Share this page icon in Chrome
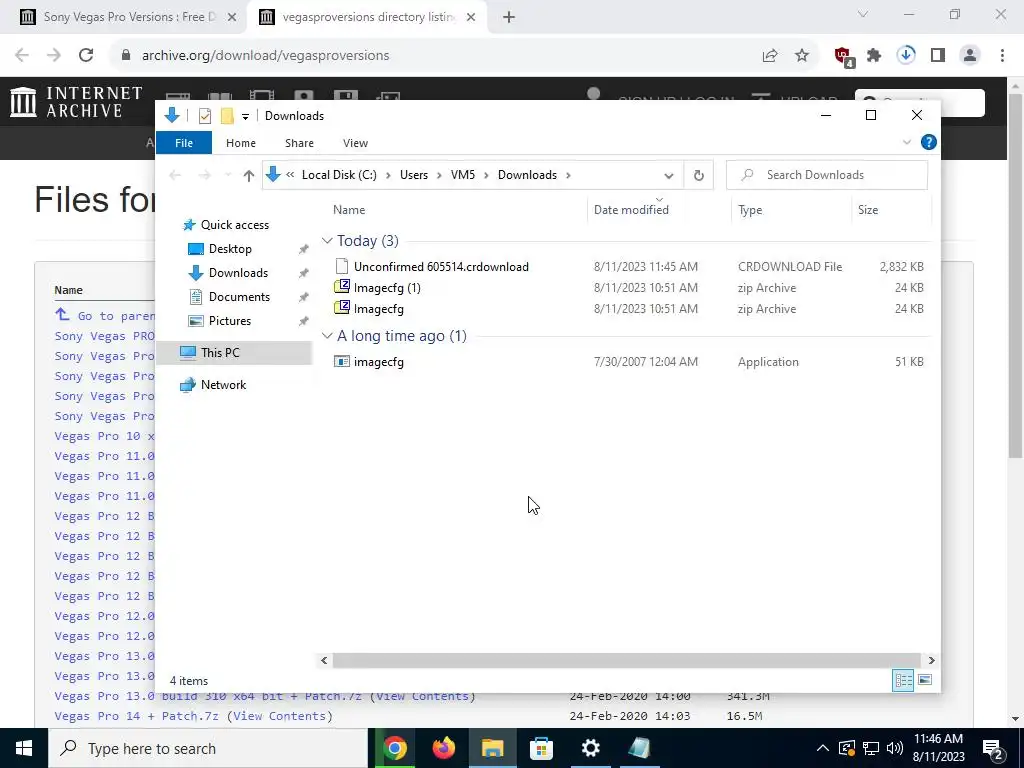Image resolution: width=1024 pixels, height=768 pixels. [x=770, y=56]
